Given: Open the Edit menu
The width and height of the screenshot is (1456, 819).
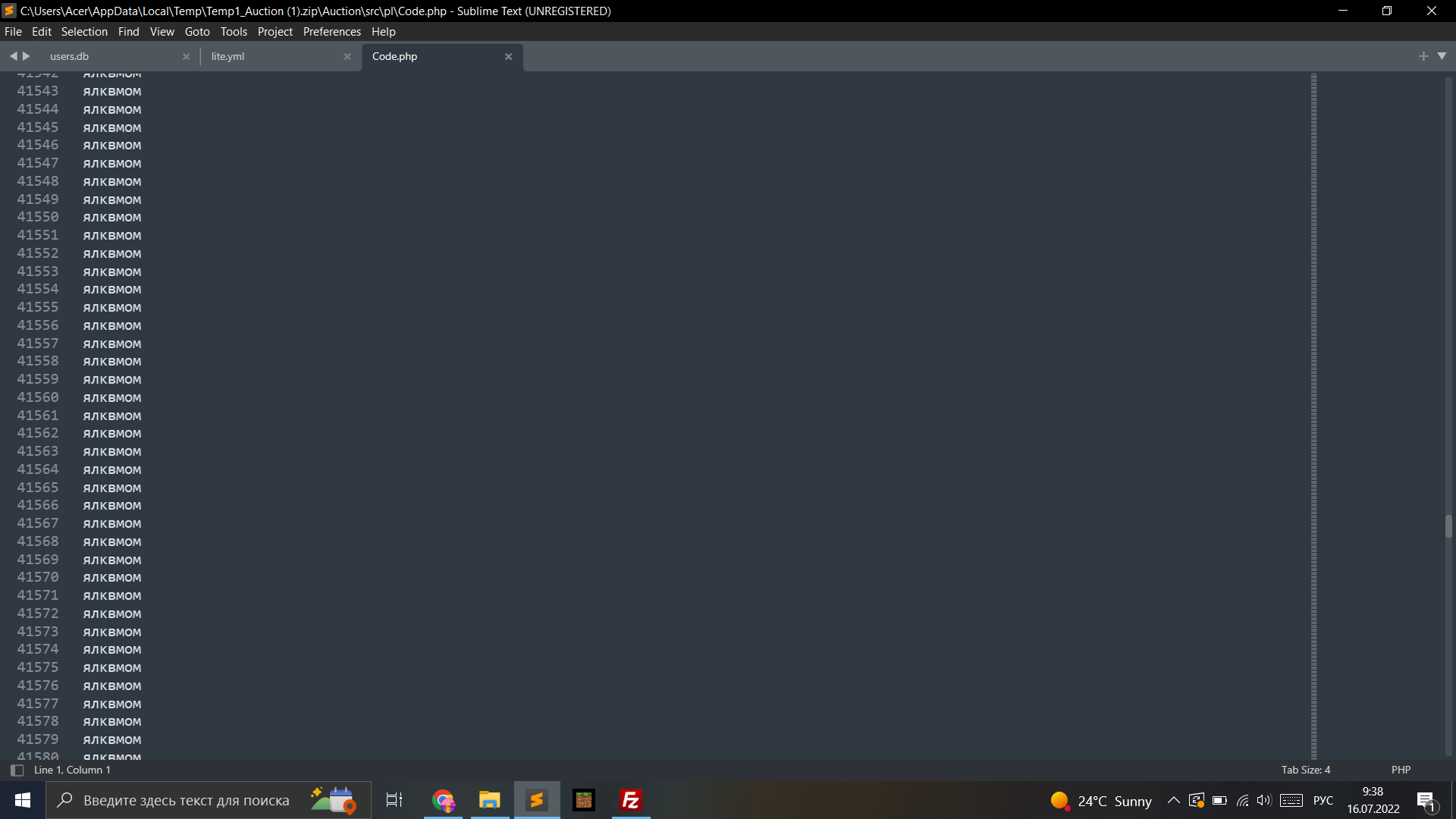Looking at the screenshot, I should [42, 32].
